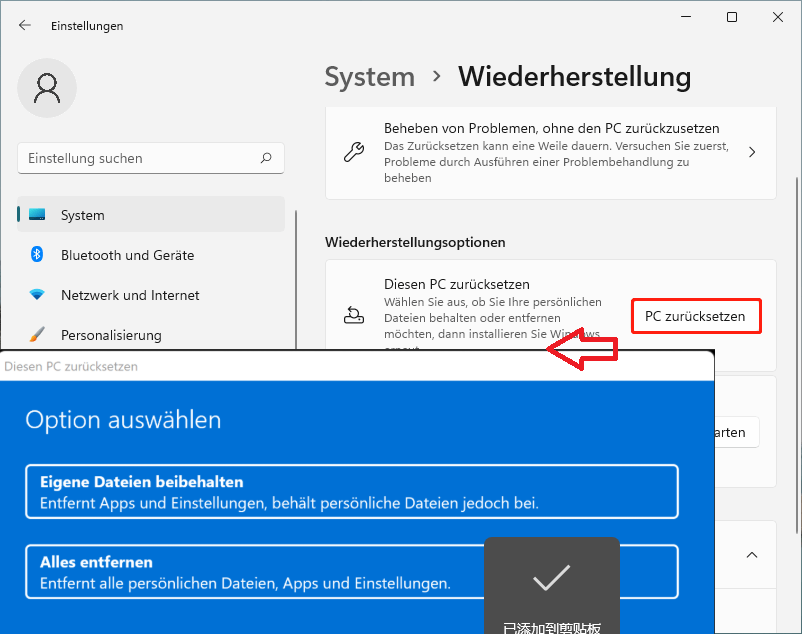
Task: Choose Eigene Dateien beibehalten option
Action: click(x=350, y=490)
